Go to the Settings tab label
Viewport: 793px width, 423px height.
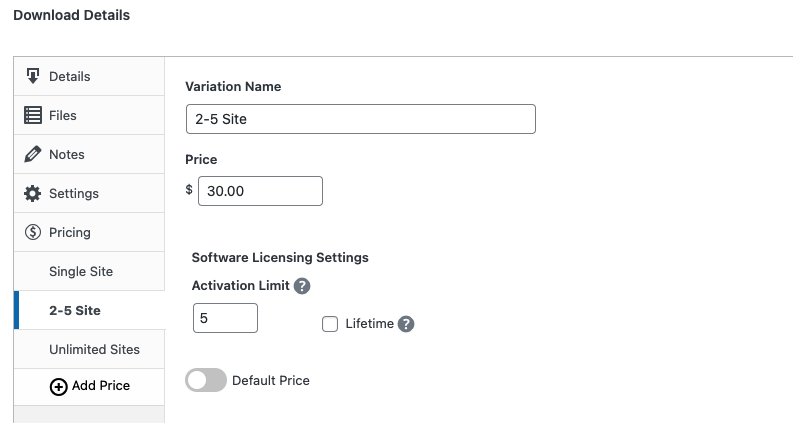[x=74, y=193]
